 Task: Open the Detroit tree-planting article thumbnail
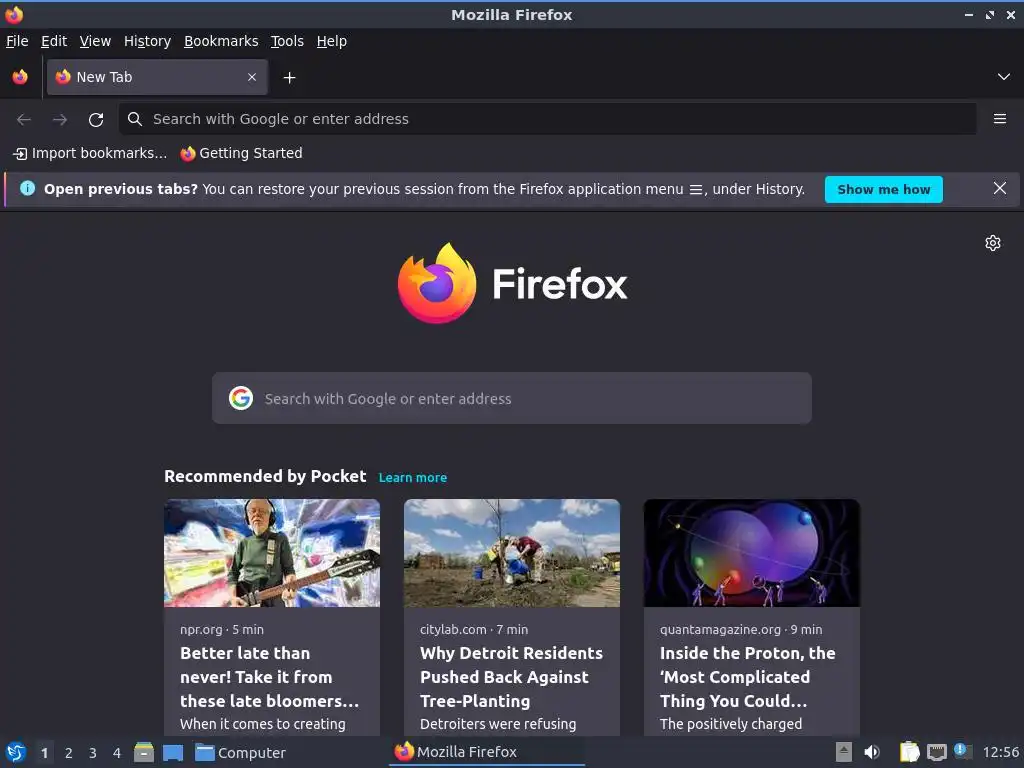[512, 553]
